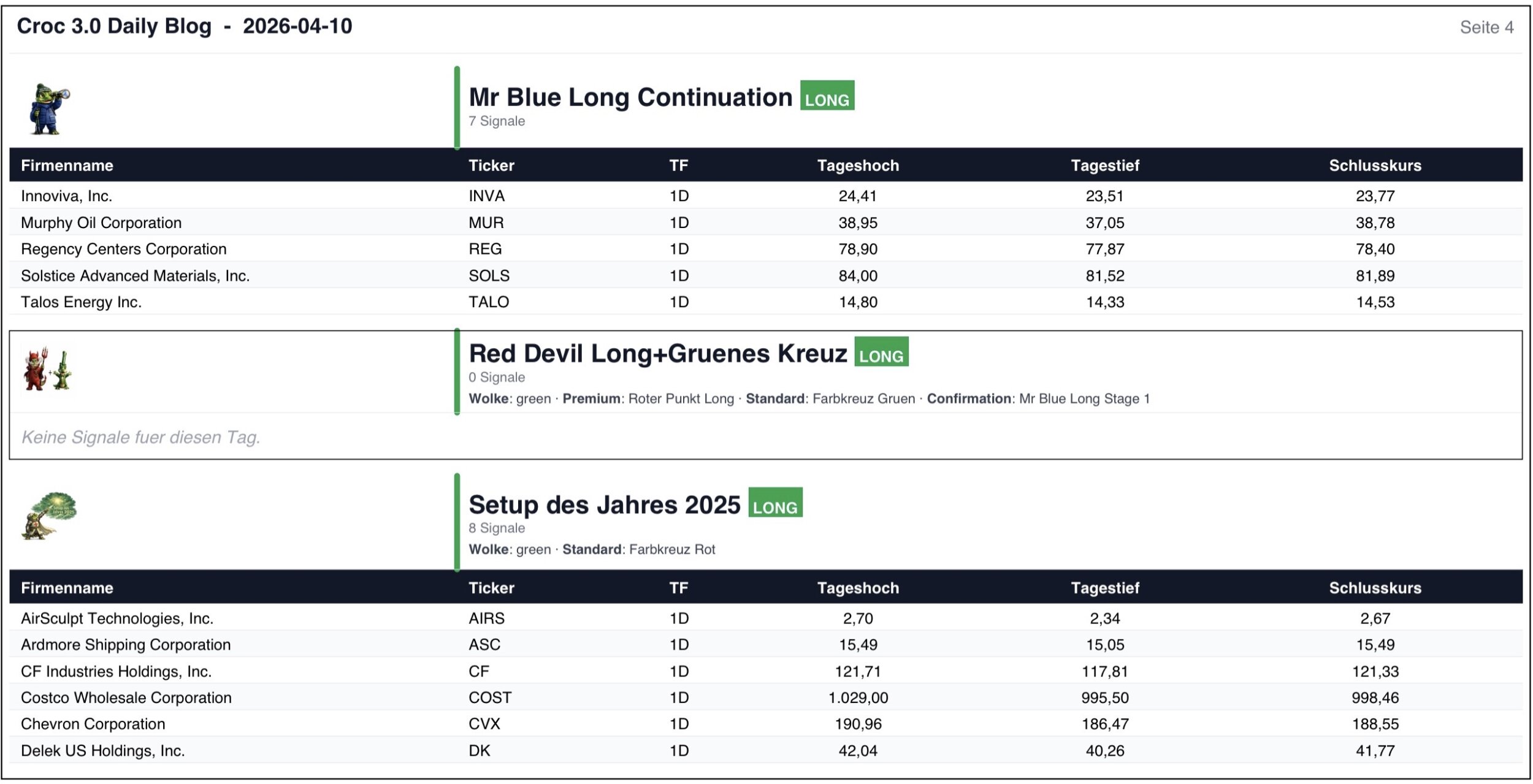This screenshot has height=784, width=1533.
Task: Click the Tageshoch header in the second table
Action: tap(858, 588)
